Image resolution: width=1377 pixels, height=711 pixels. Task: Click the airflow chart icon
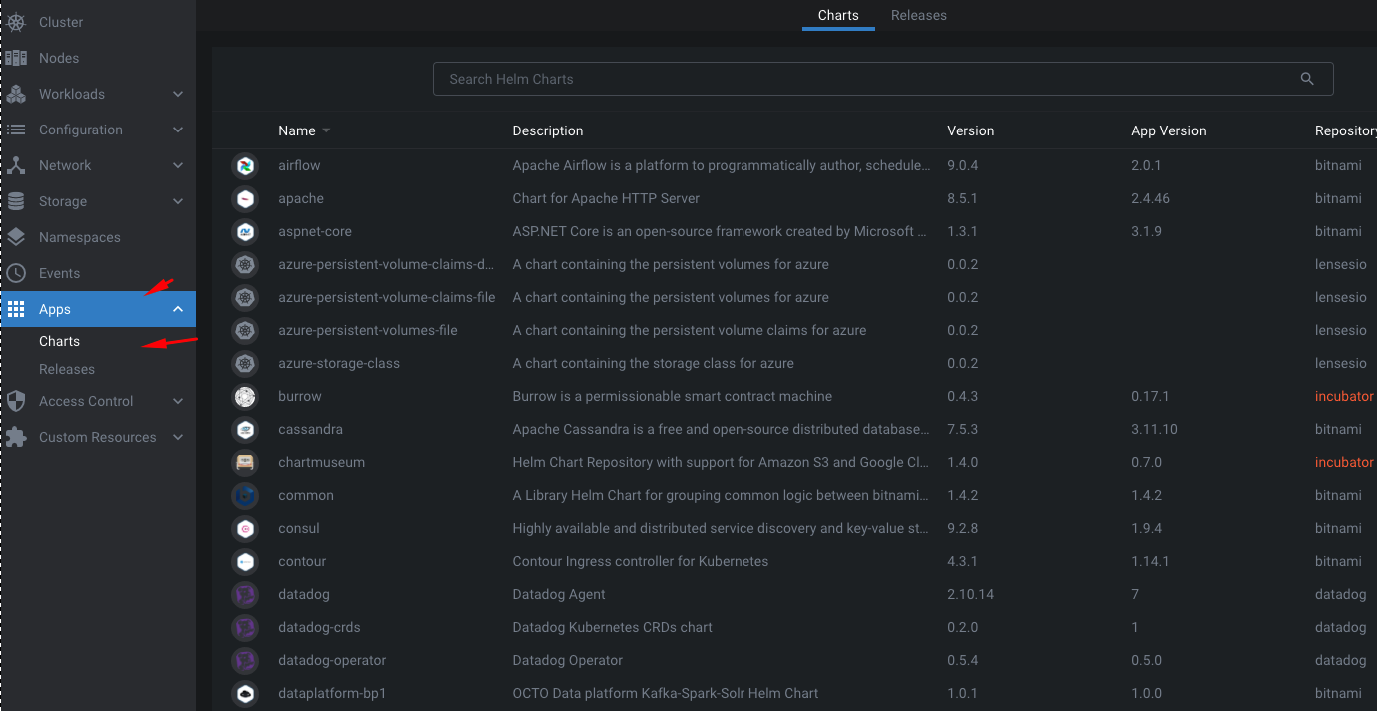point(244,165)
